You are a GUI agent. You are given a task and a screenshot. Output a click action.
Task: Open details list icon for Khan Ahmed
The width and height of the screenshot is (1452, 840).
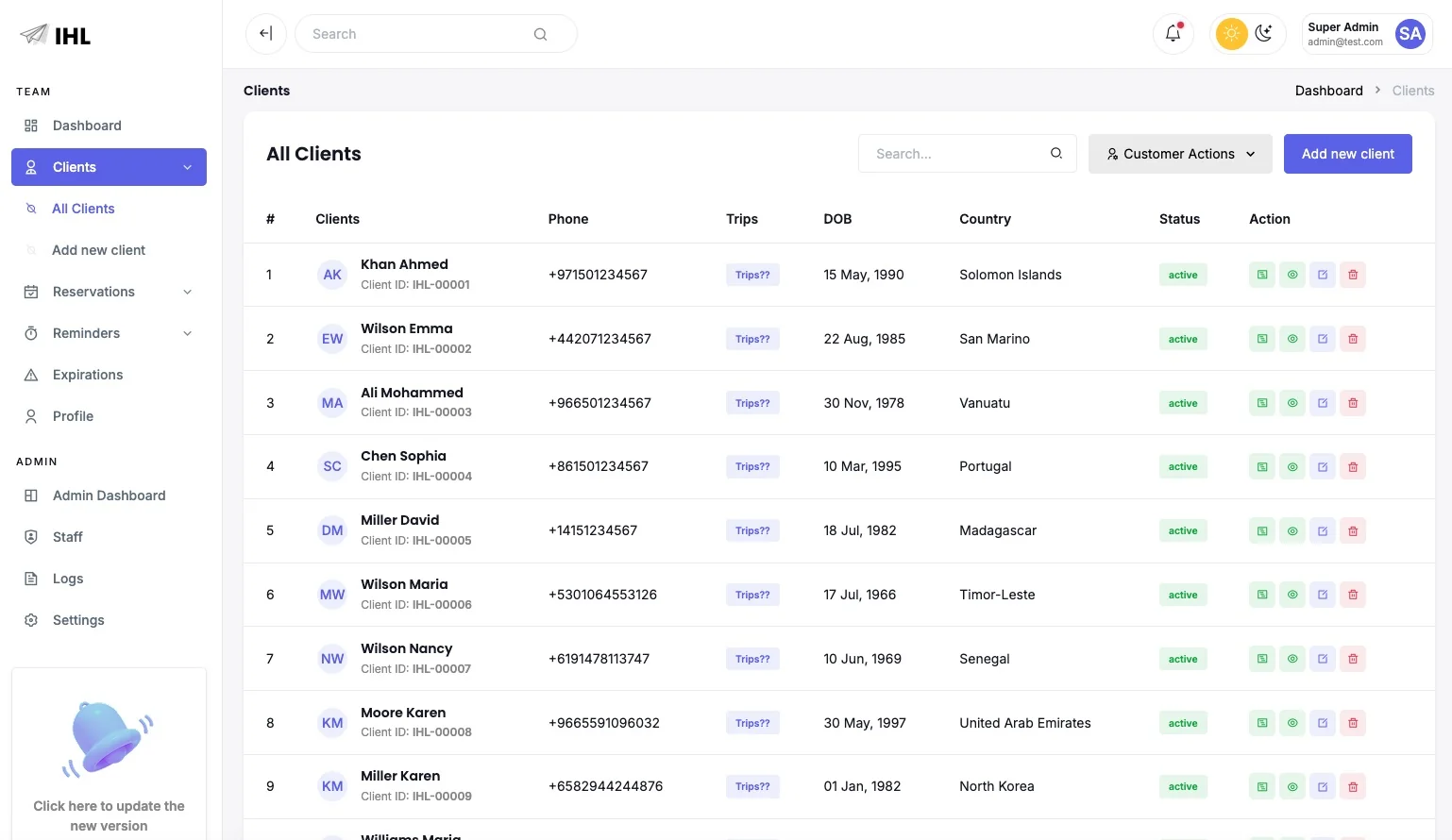tap(1262, 275)
